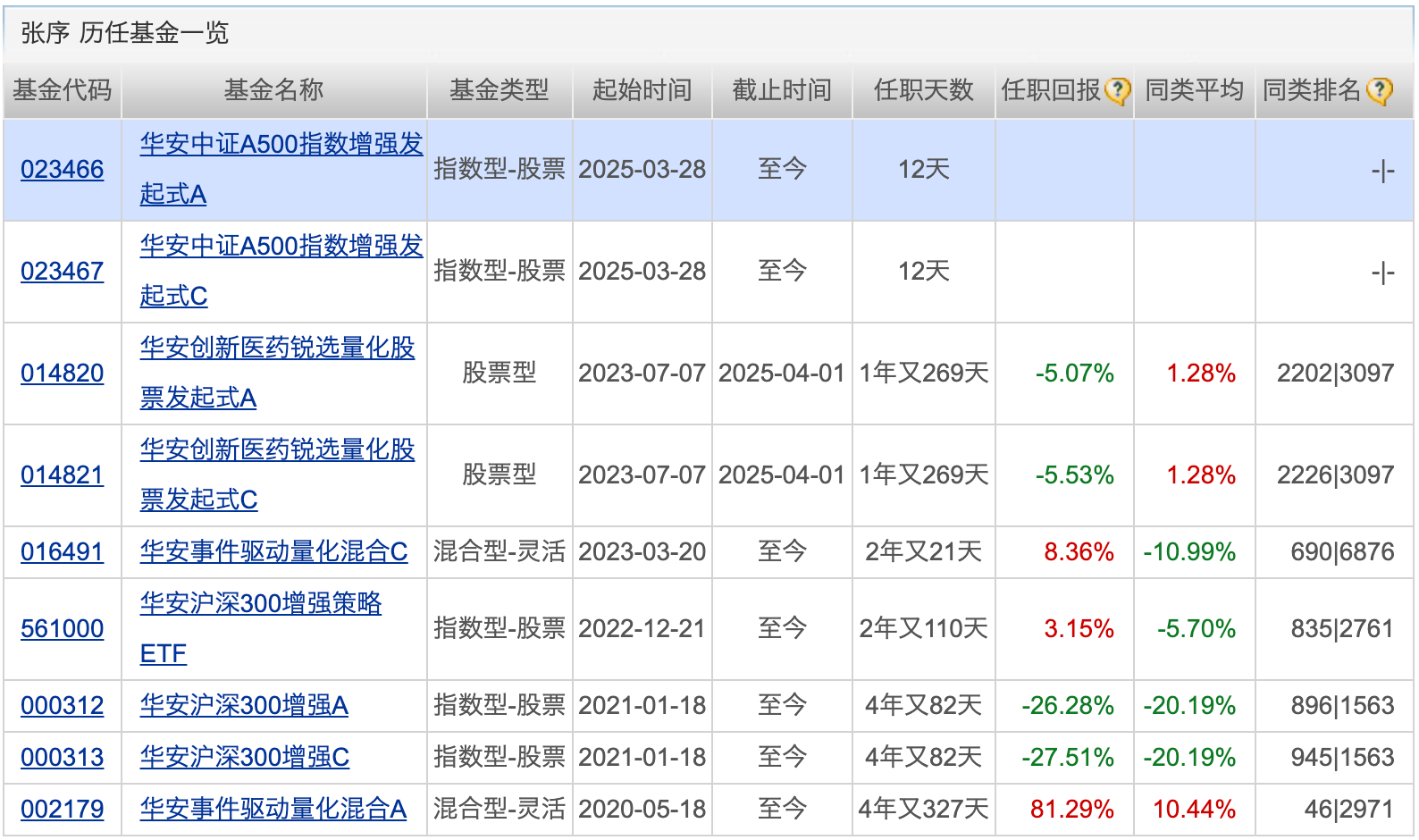Click 023467 row's 2025-03-28 start date

[x=642, y=271]
